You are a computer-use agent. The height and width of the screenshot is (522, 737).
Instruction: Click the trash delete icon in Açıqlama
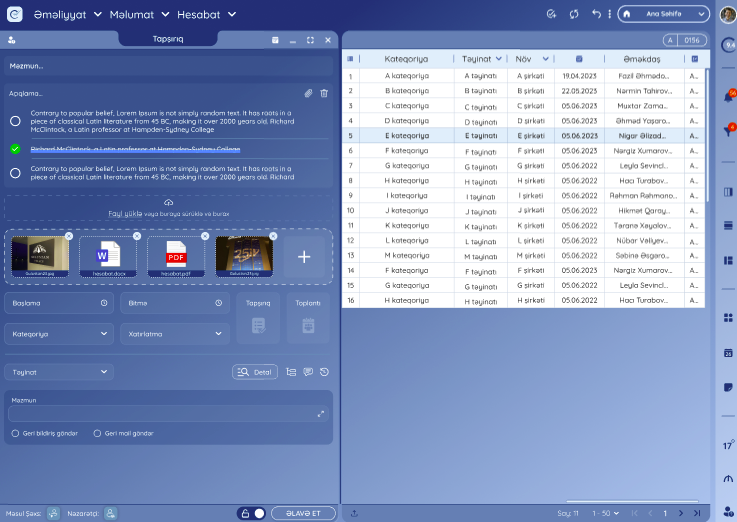[x=324, y=93]
